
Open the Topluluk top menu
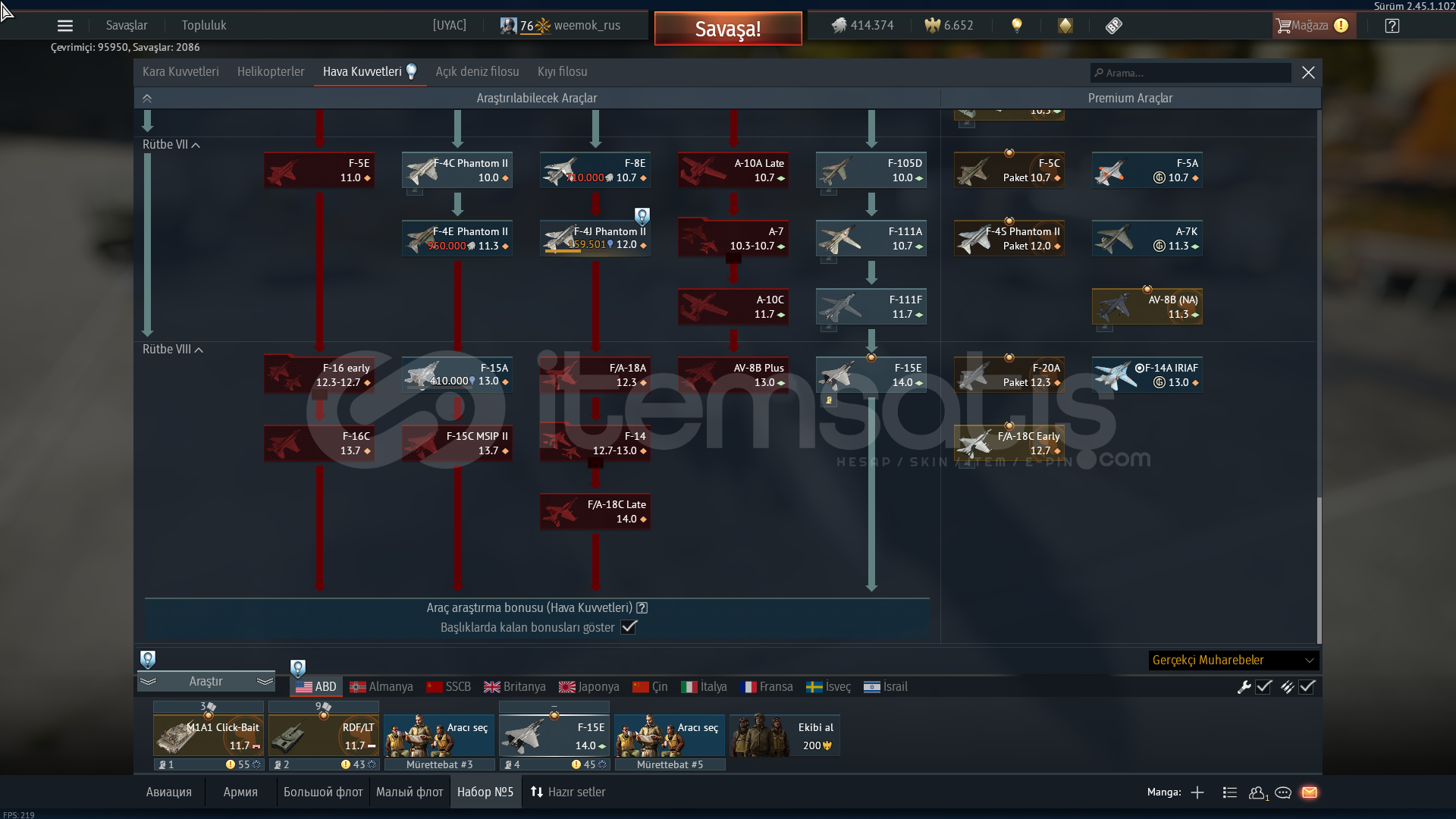pos(204,25)
